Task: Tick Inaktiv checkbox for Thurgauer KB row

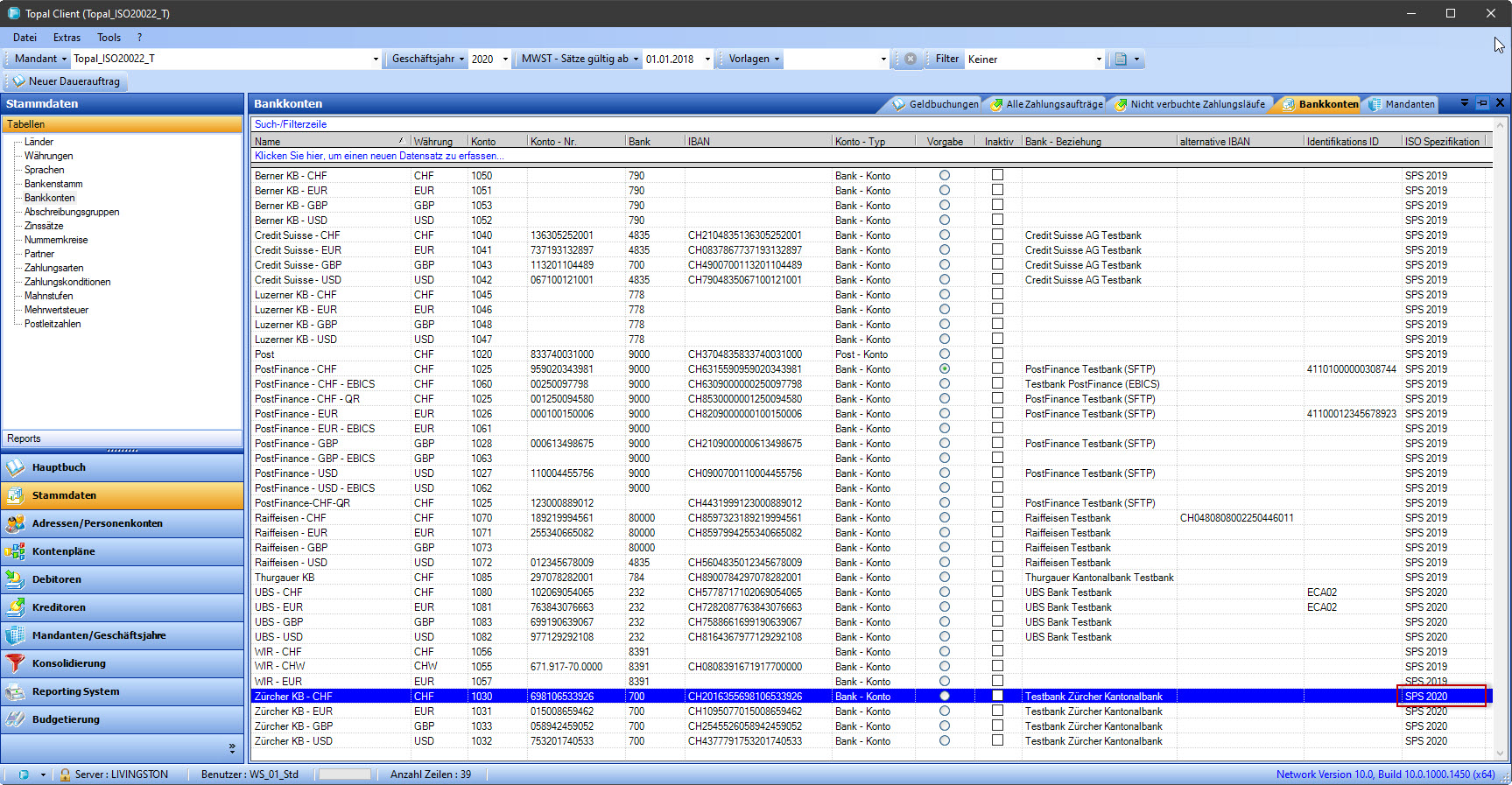Action: pos(997,577)
